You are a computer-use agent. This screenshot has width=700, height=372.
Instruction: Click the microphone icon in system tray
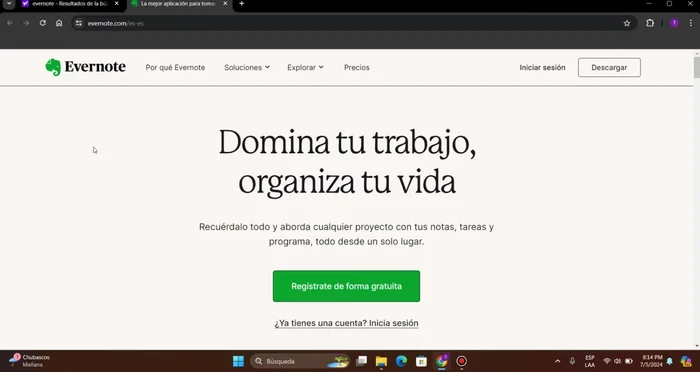point(572,361)
